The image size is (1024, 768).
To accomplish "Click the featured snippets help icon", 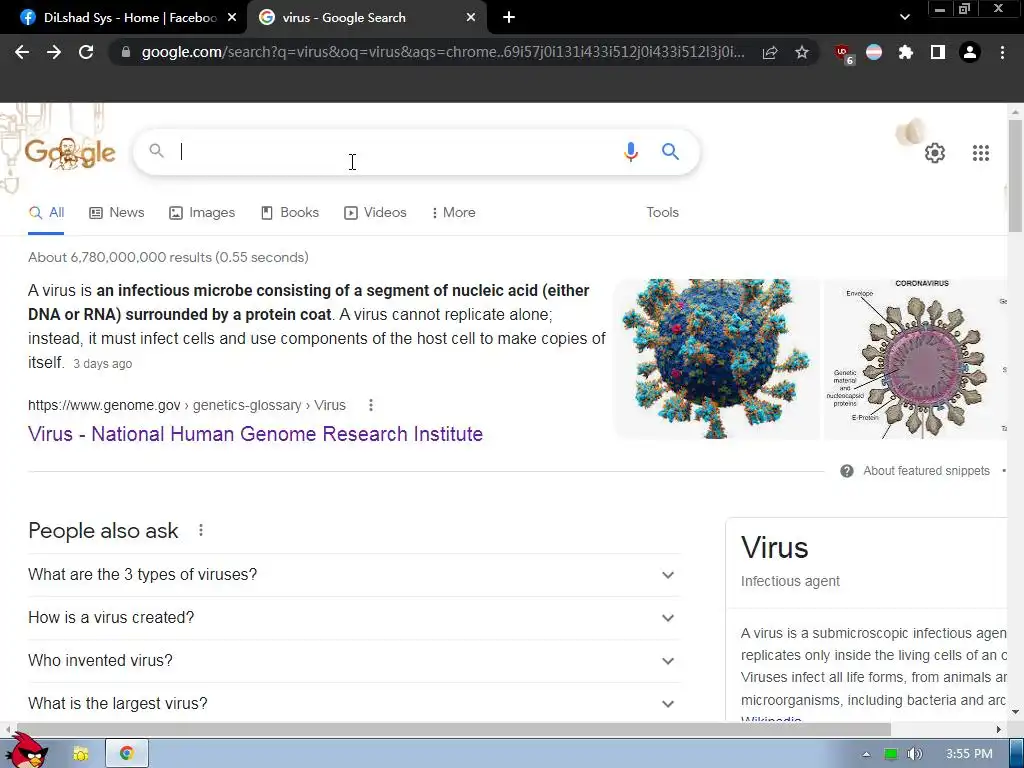I will (846, 471).
